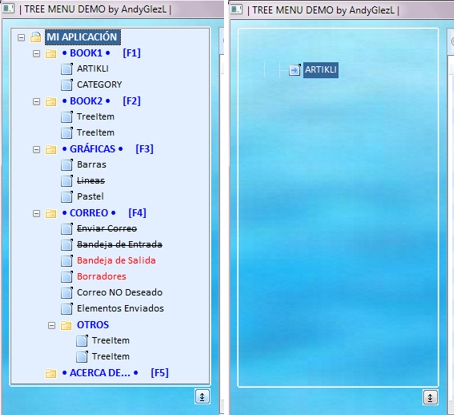Collapse the CORREO branch

pos(36,213)
